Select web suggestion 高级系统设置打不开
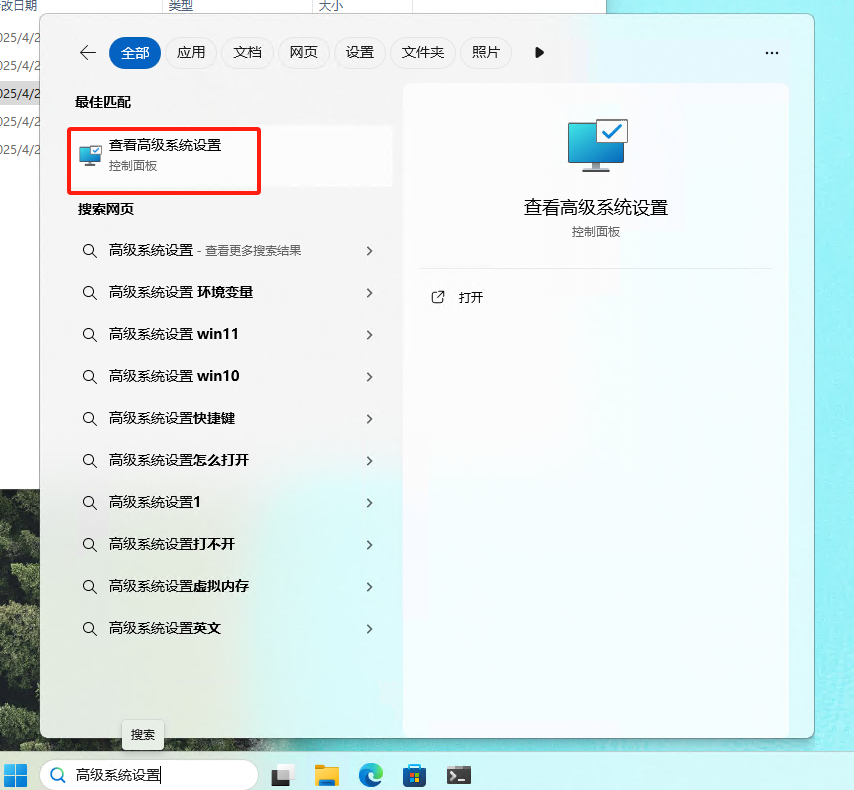This screenshot has height=790, width=854. click(229, 544)
